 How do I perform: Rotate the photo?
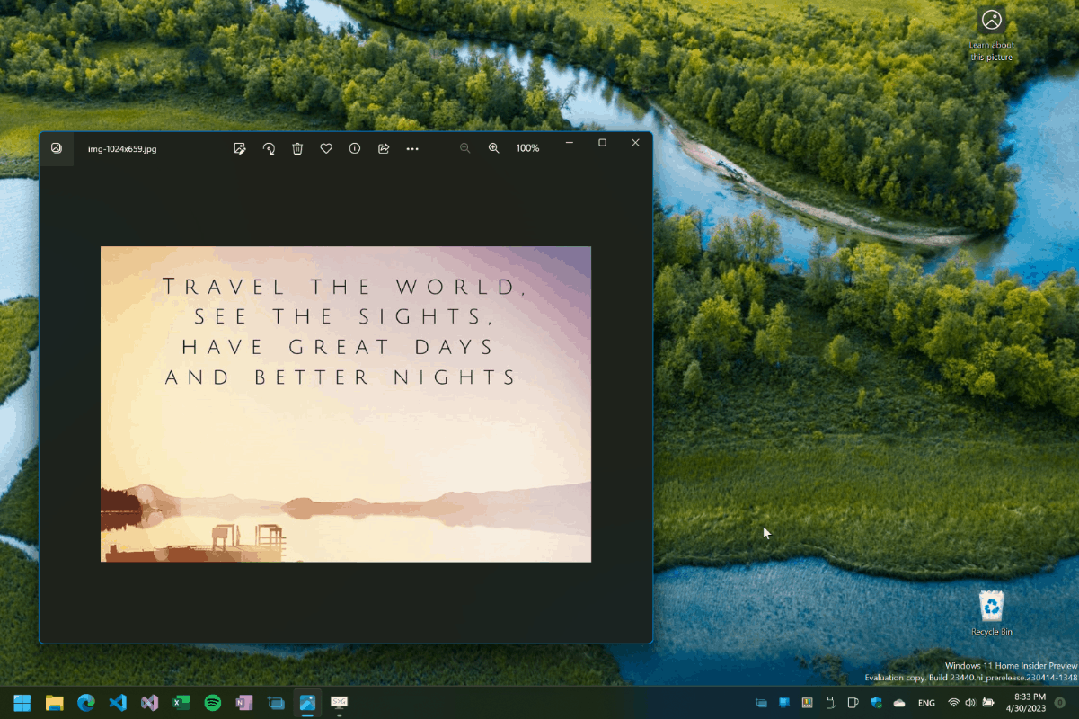[x=268, y=148]
